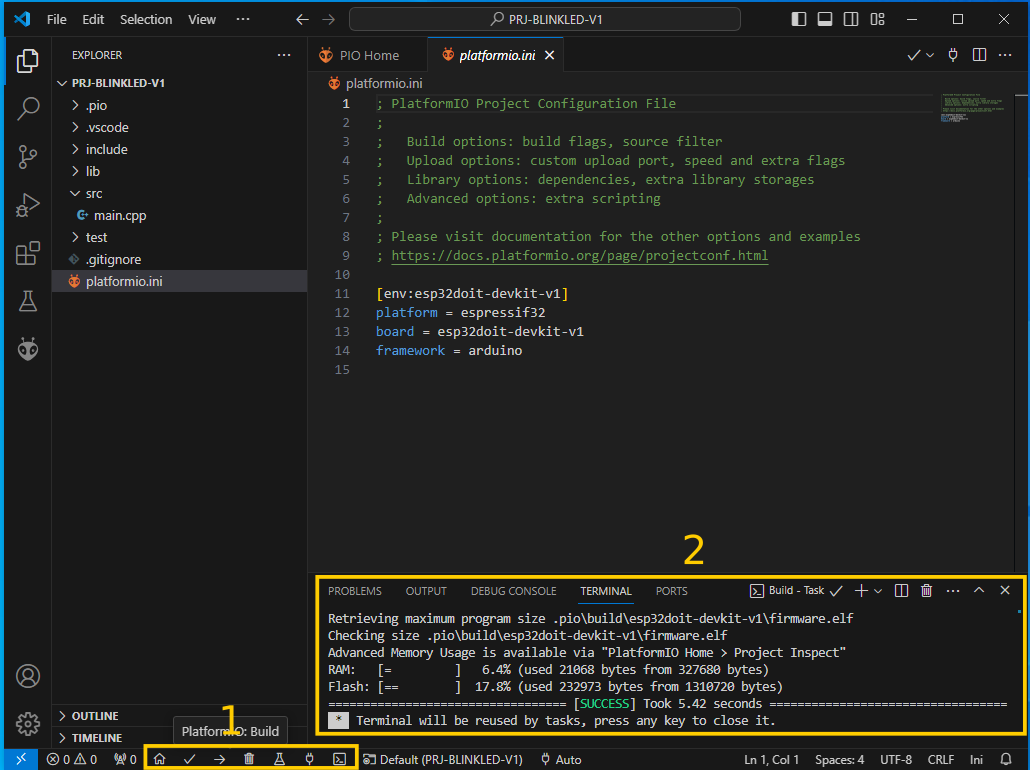Run PlatformIO Test via the status bar flask icon
The height and width of the screenshot is (770, 1030).
[x=279, y=759]
